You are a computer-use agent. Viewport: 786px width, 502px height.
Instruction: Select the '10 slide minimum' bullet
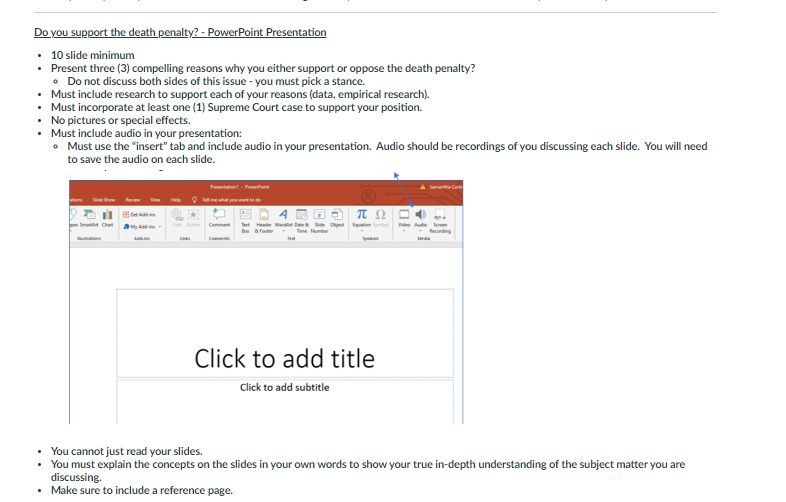tap(93, 55)
